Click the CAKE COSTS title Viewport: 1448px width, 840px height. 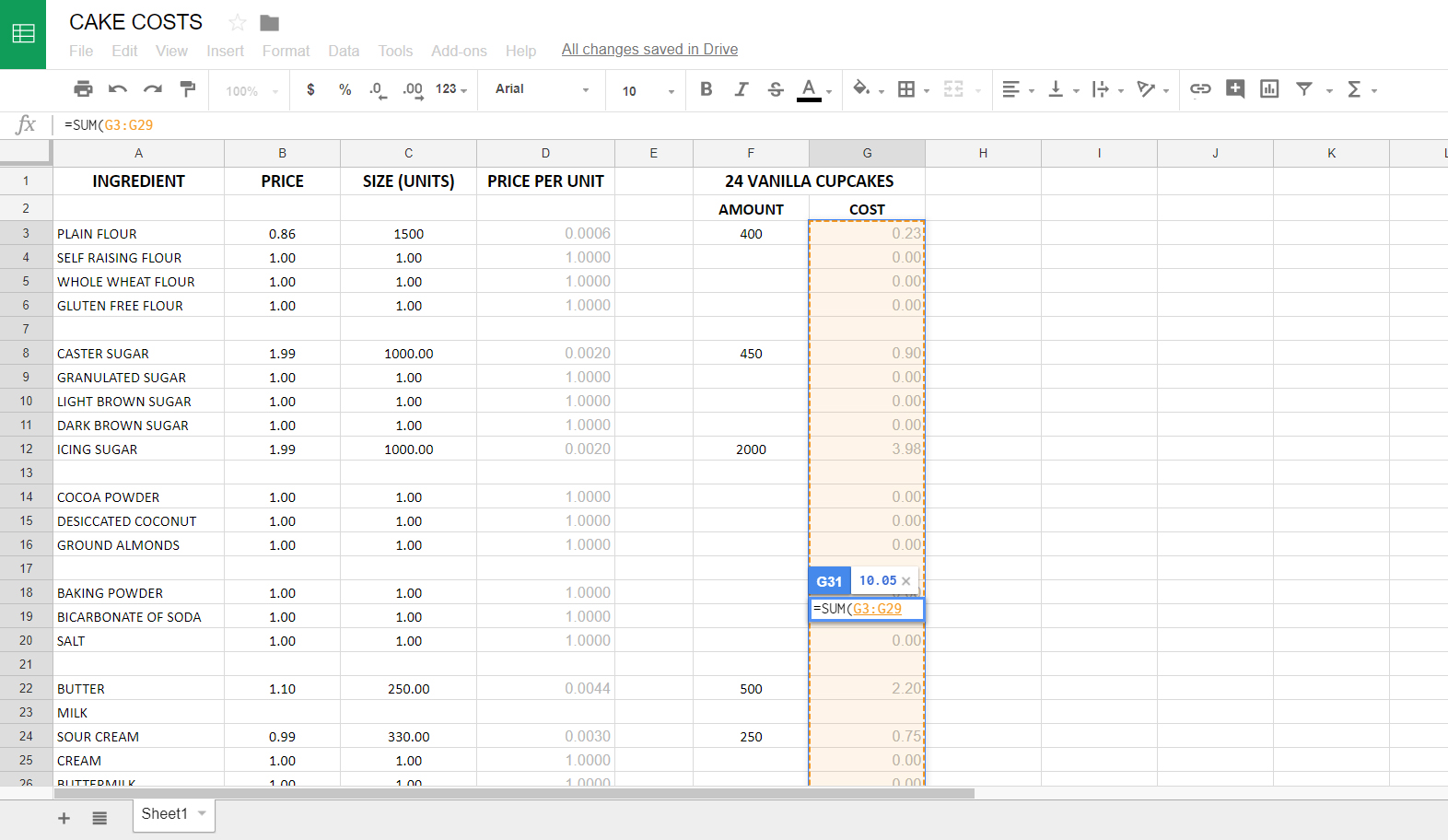[x=136, y=22]
